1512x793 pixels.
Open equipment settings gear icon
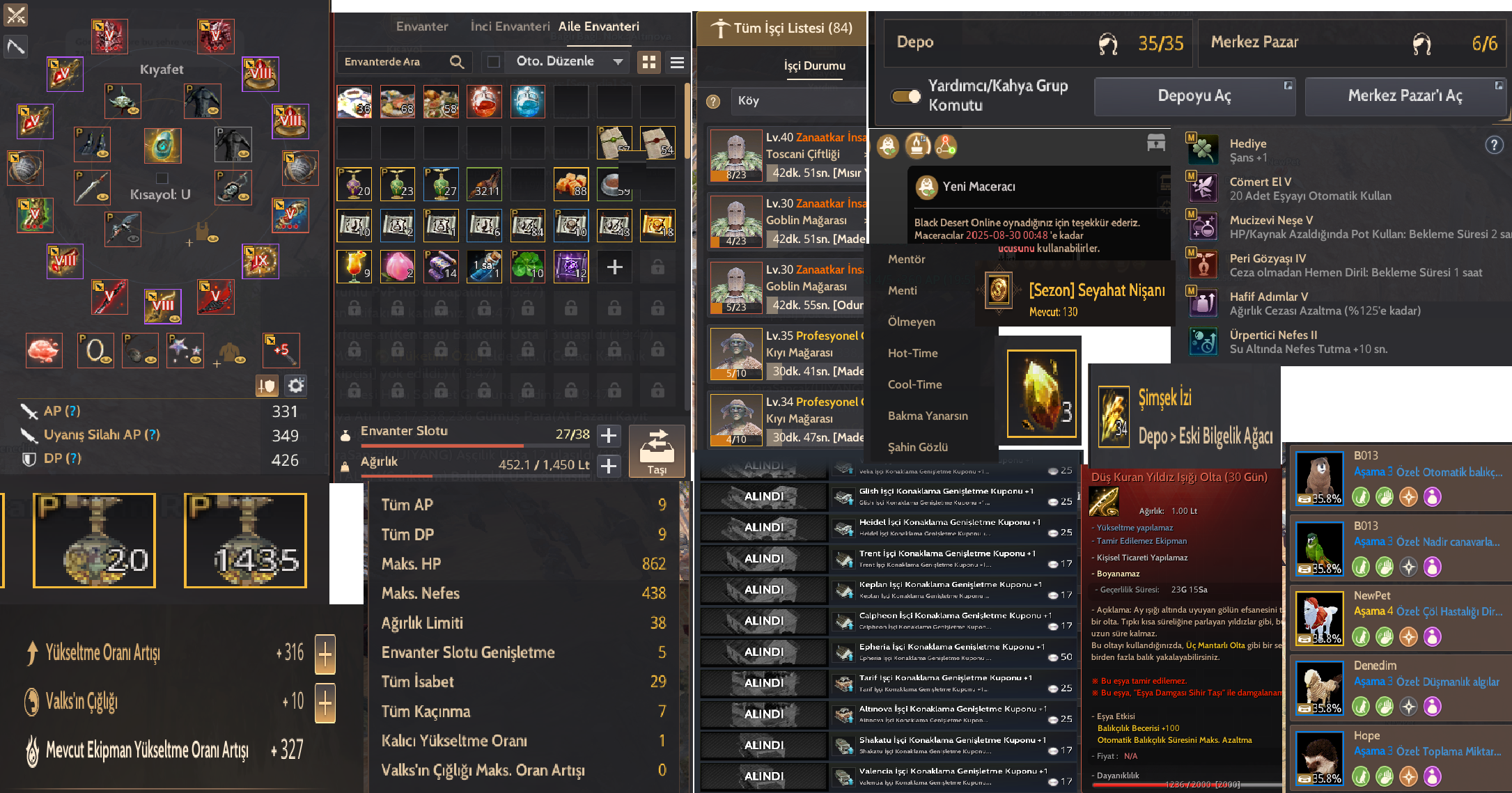coord(296,385)
